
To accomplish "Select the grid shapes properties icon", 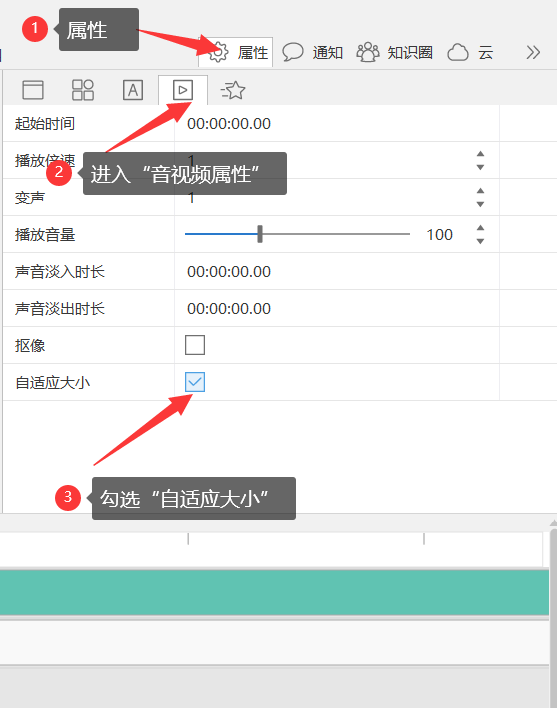I will 83,90.
